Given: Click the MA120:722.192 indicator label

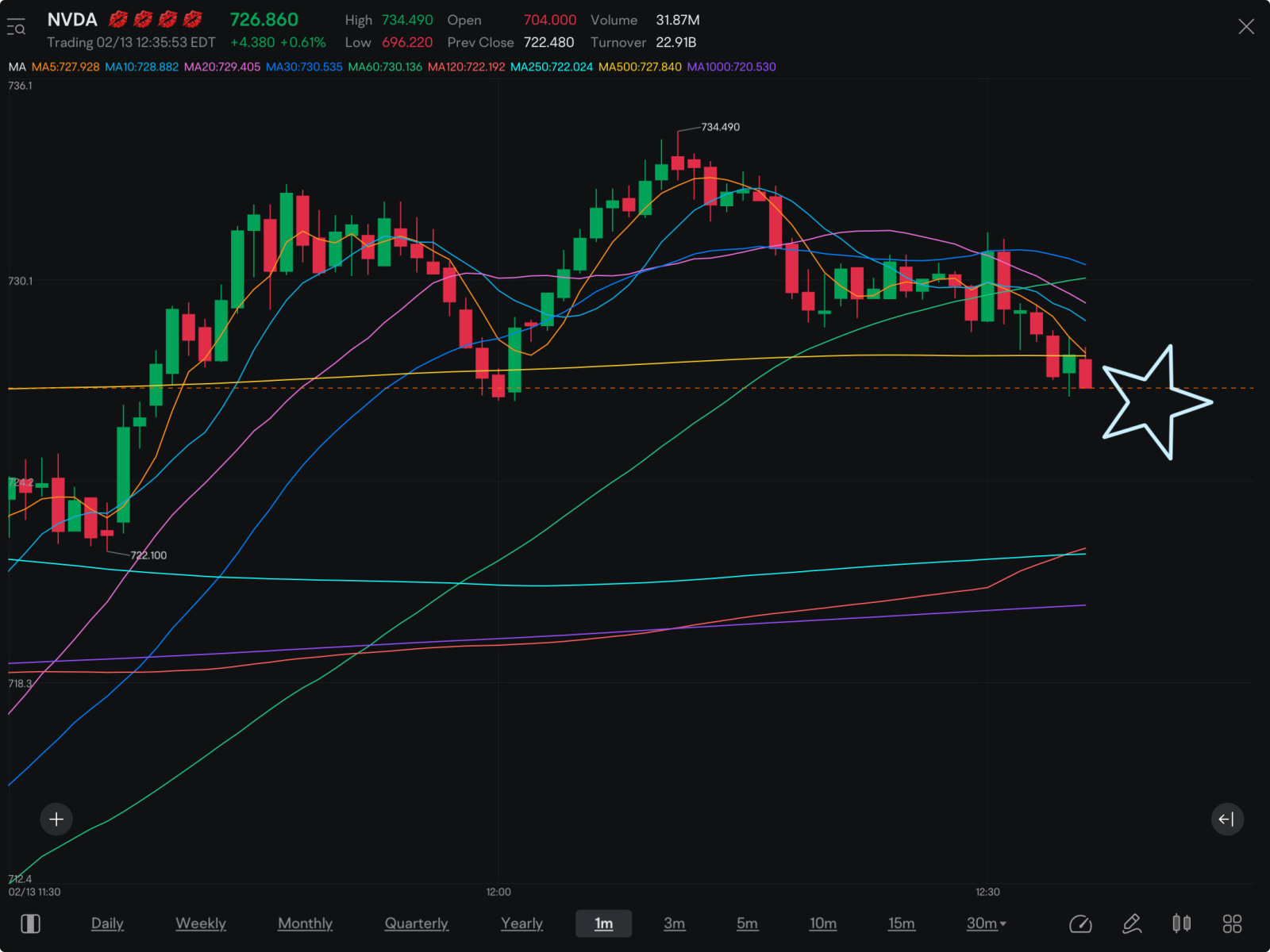Looking at the screenshot, I should (467, 67).
